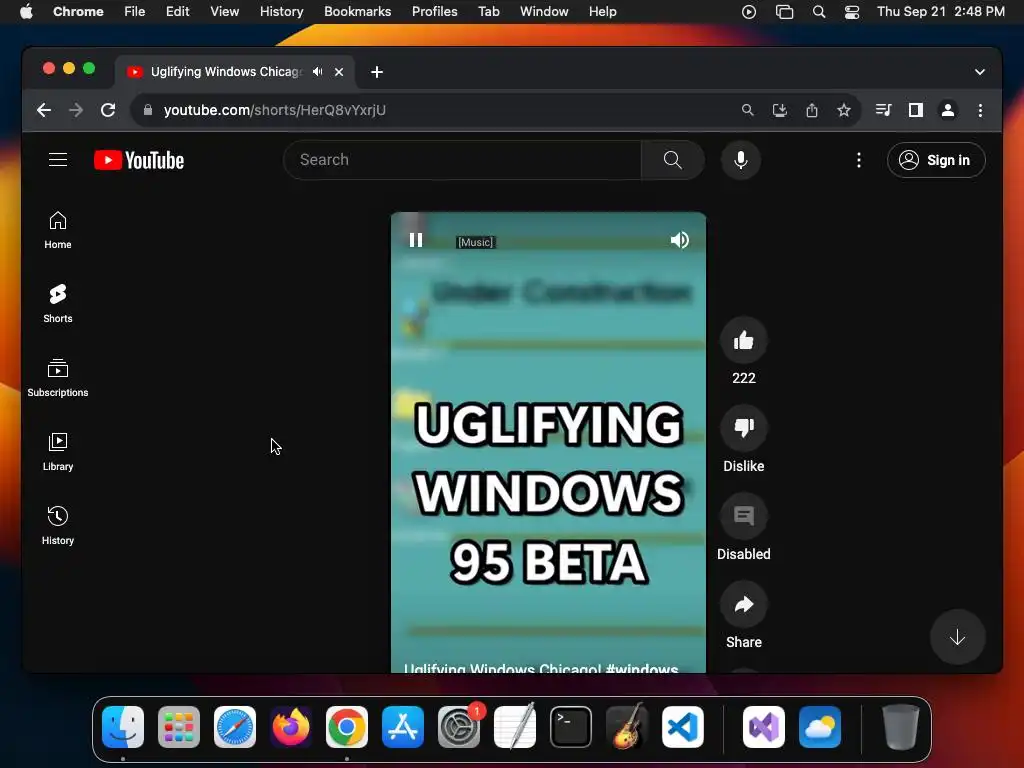Mute the Short with the volume icon
1024x768 pixels.
pyautogui.click(x=679, y=240)
